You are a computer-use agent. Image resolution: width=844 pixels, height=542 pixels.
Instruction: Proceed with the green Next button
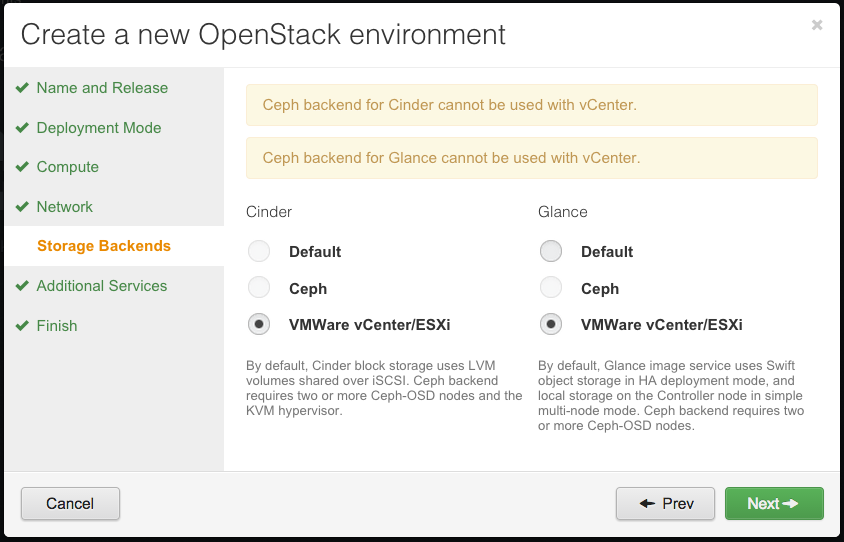click(x=774, y=503)
